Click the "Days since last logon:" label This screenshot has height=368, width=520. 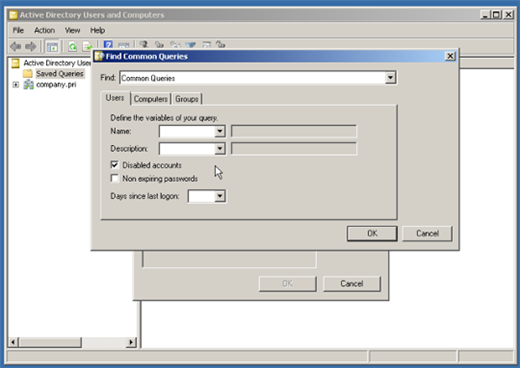(x=145, y=196)
